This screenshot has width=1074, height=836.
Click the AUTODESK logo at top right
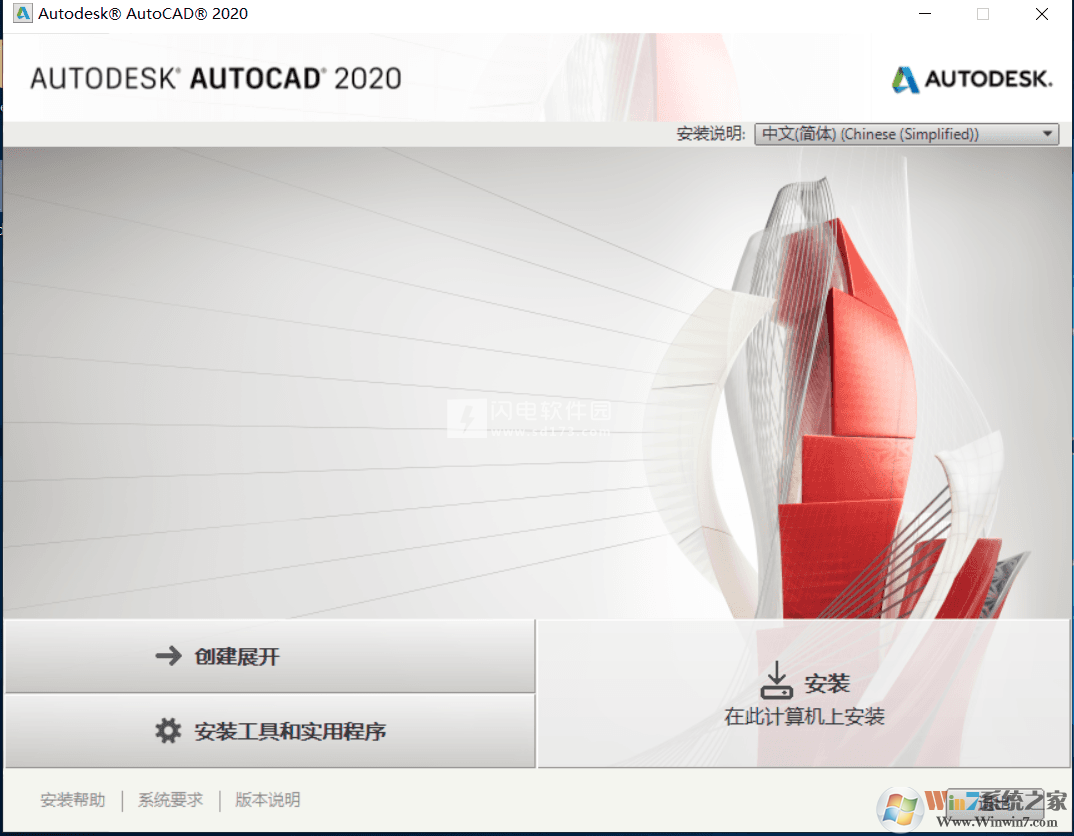pyautogui.click(x=969, y=79)
